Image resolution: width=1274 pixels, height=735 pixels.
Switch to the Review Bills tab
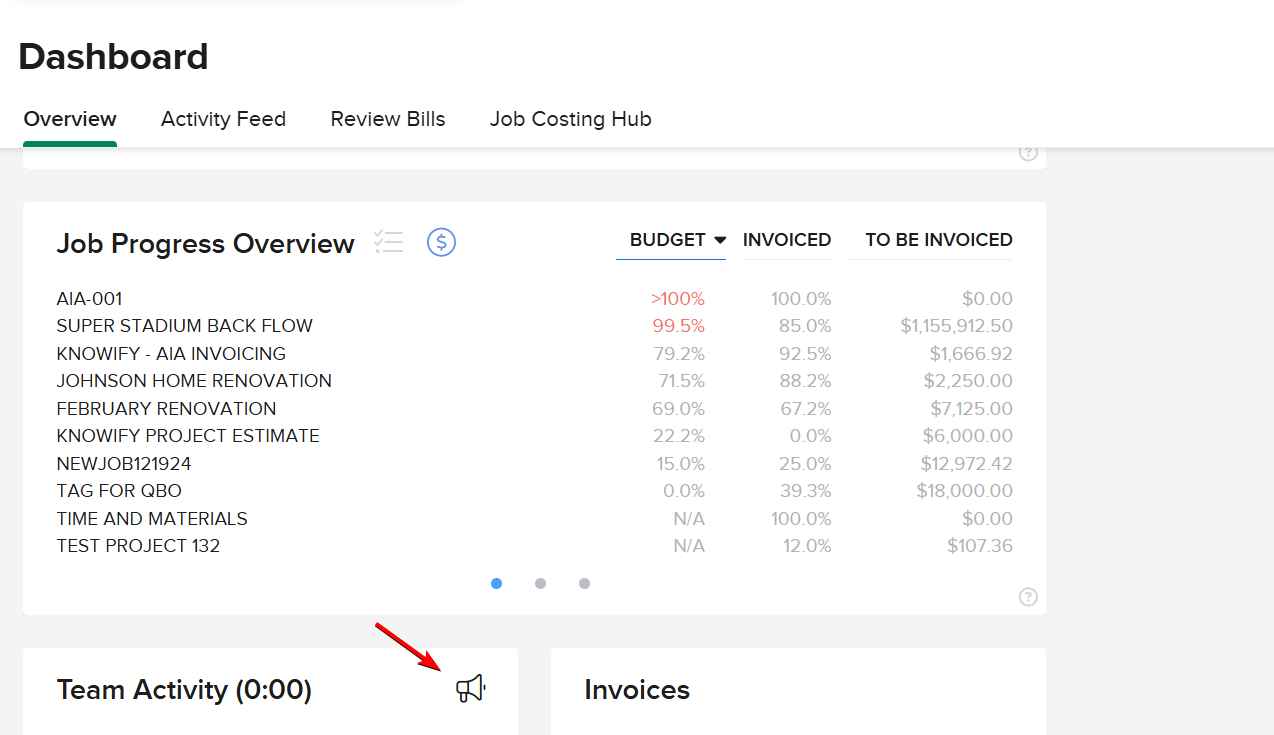click(387, 119)
